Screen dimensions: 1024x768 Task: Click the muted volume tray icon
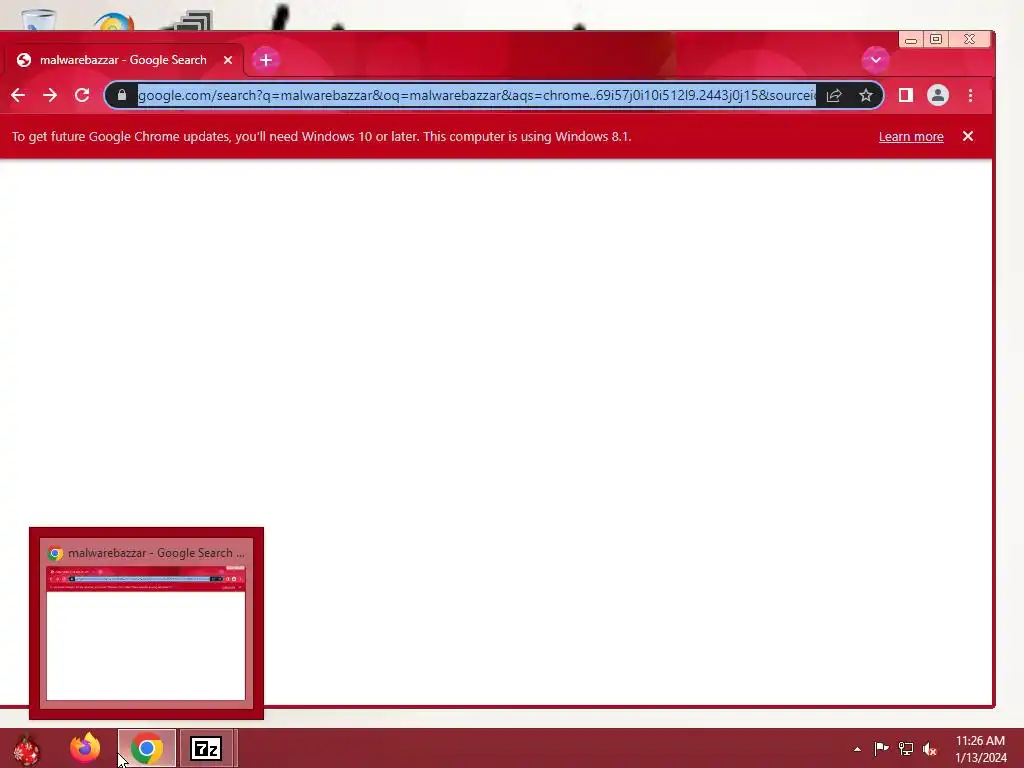930,749
